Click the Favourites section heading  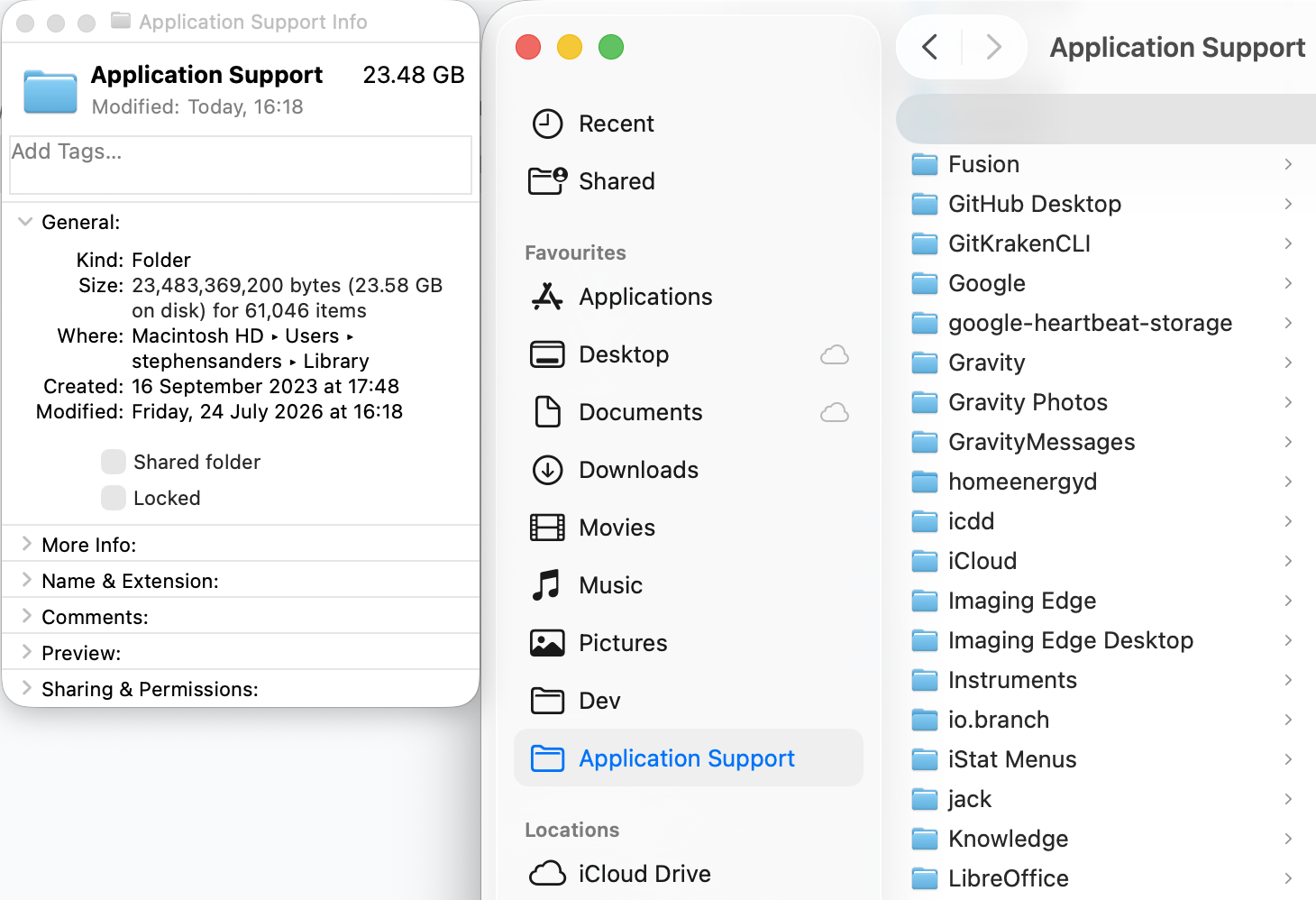(x=575, y=253)
